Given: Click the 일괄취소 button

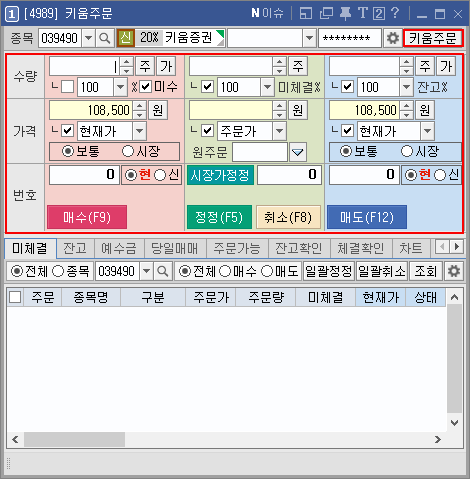Looking at the screenshot, I should 382,271.
